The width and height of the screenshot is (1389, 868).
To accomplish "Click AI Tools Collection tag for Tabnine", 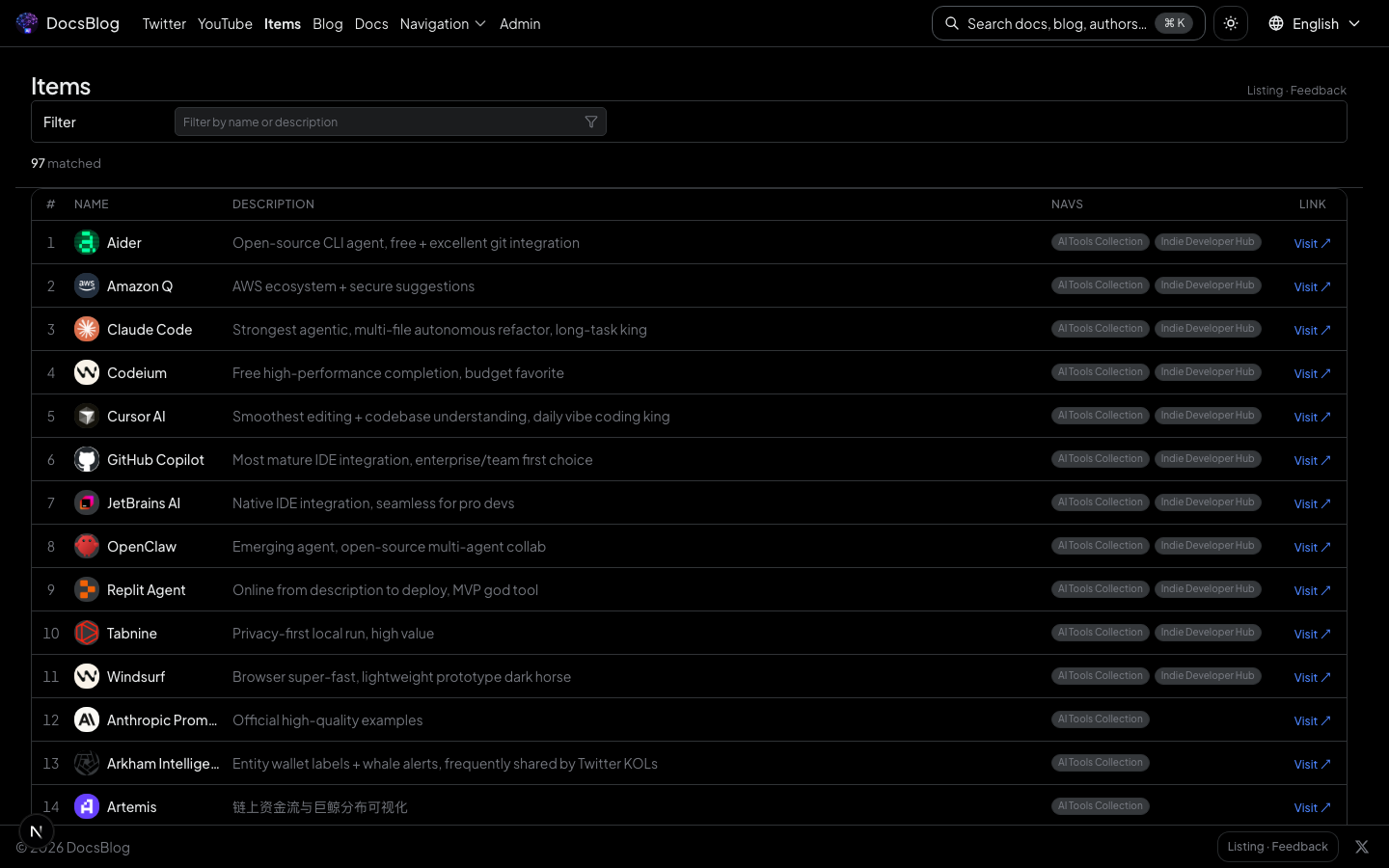I will (1100, 633).
